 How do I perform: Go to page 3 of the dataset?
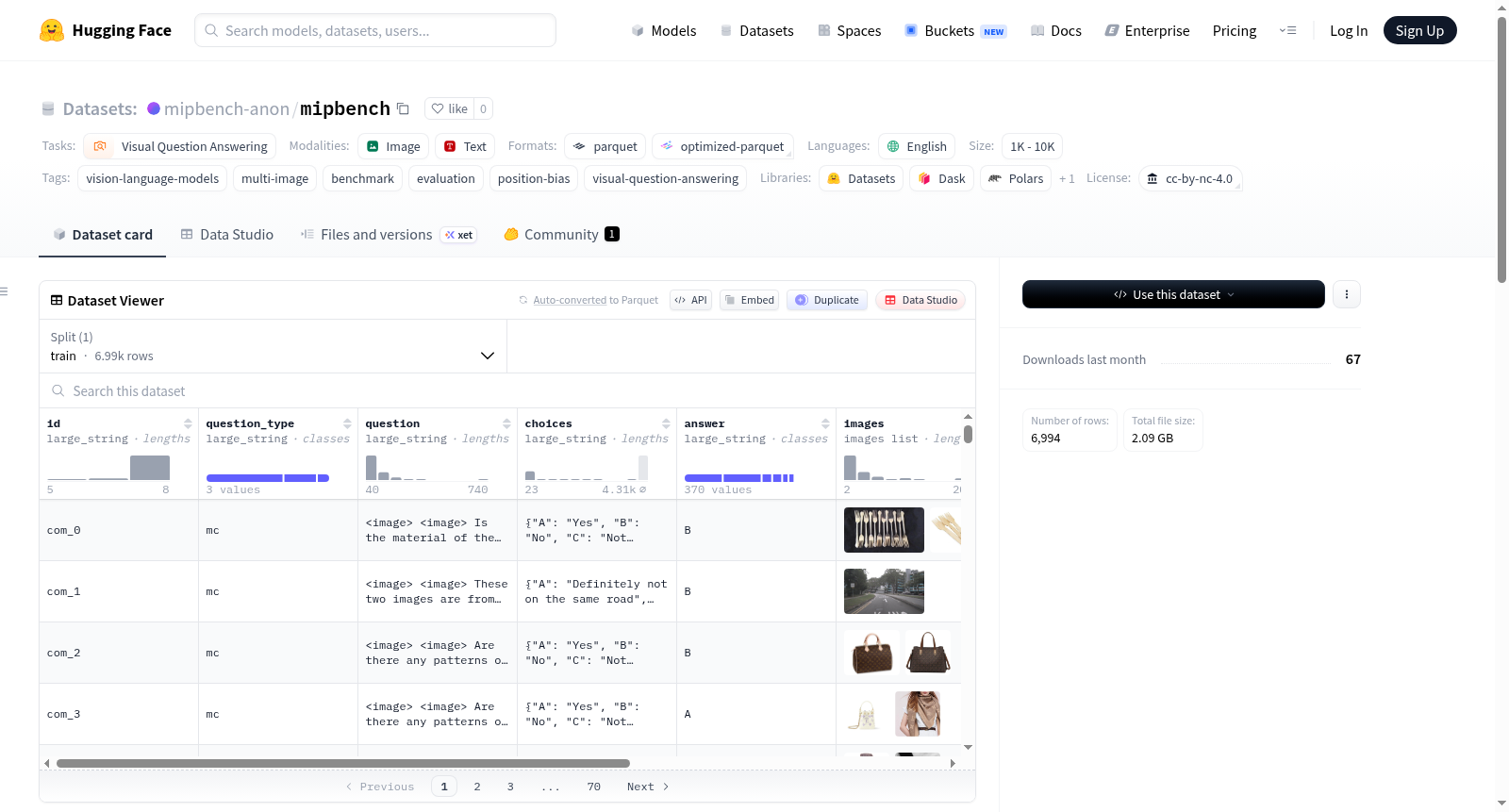[x=510, y=787]
